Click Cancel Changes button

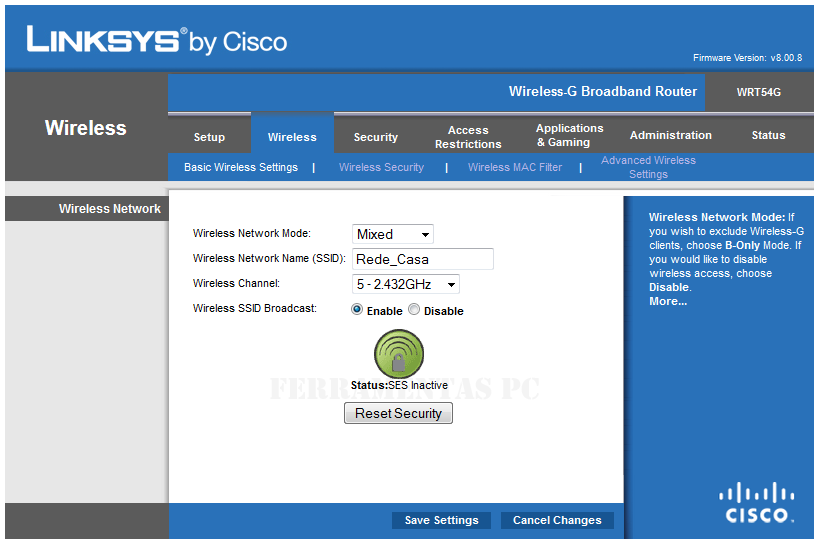557,520
